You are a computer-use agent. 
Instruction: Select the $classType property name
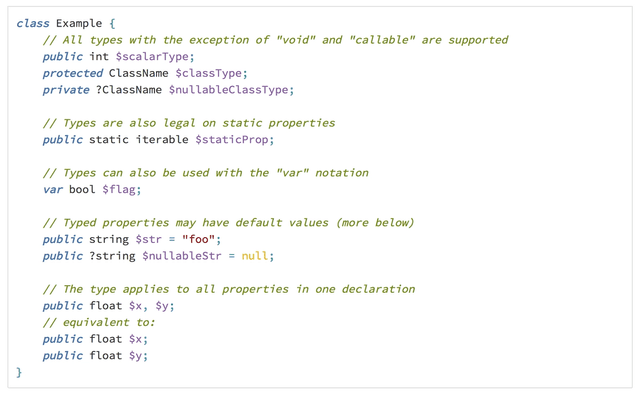(208, 73)
